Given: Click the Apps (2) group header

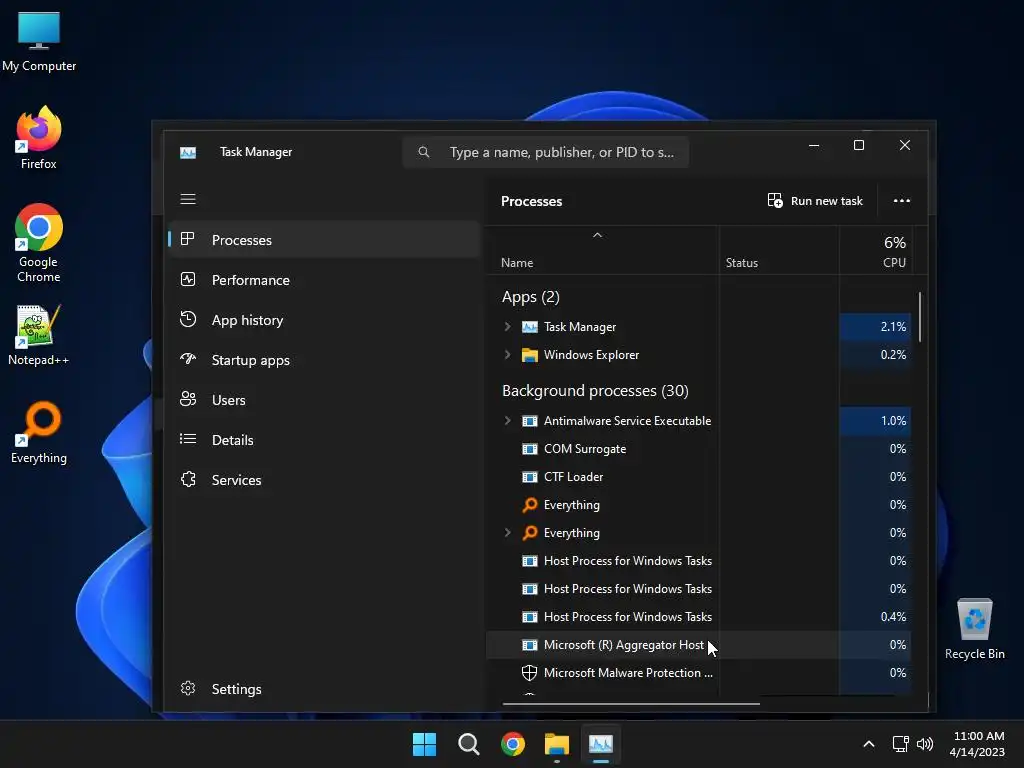Looking at the screenshot, I should (x=530, y=297).
